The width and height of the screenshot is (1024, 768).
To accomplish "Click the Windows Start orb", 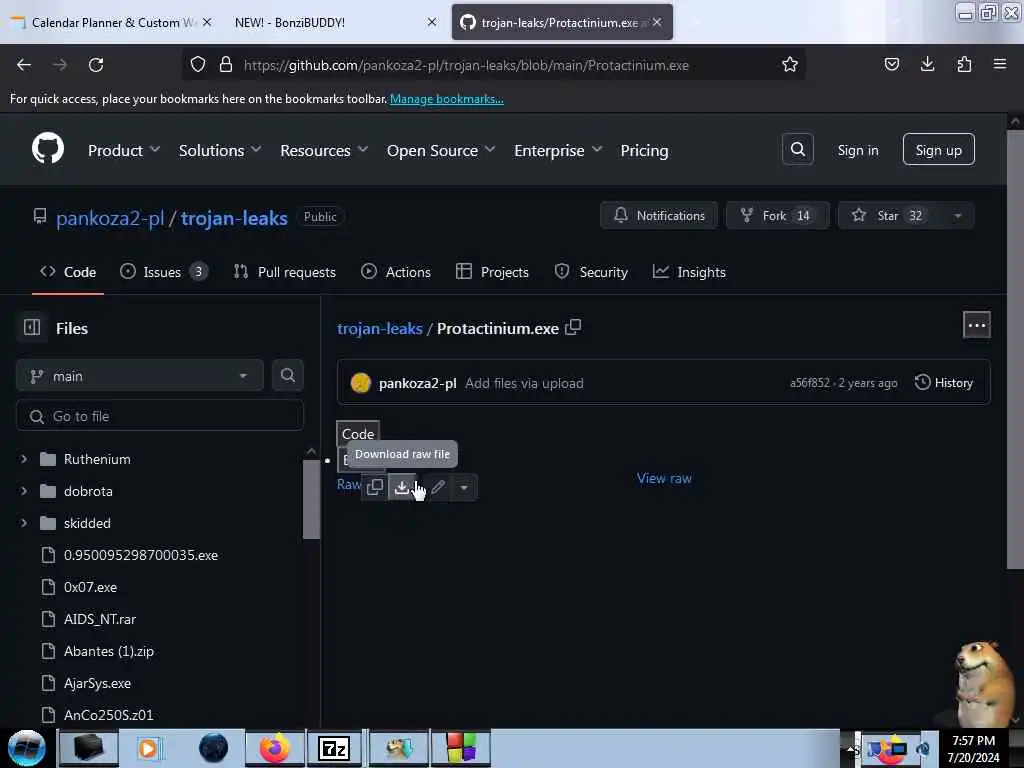I will pyautogui.click(x=27, y=748).
